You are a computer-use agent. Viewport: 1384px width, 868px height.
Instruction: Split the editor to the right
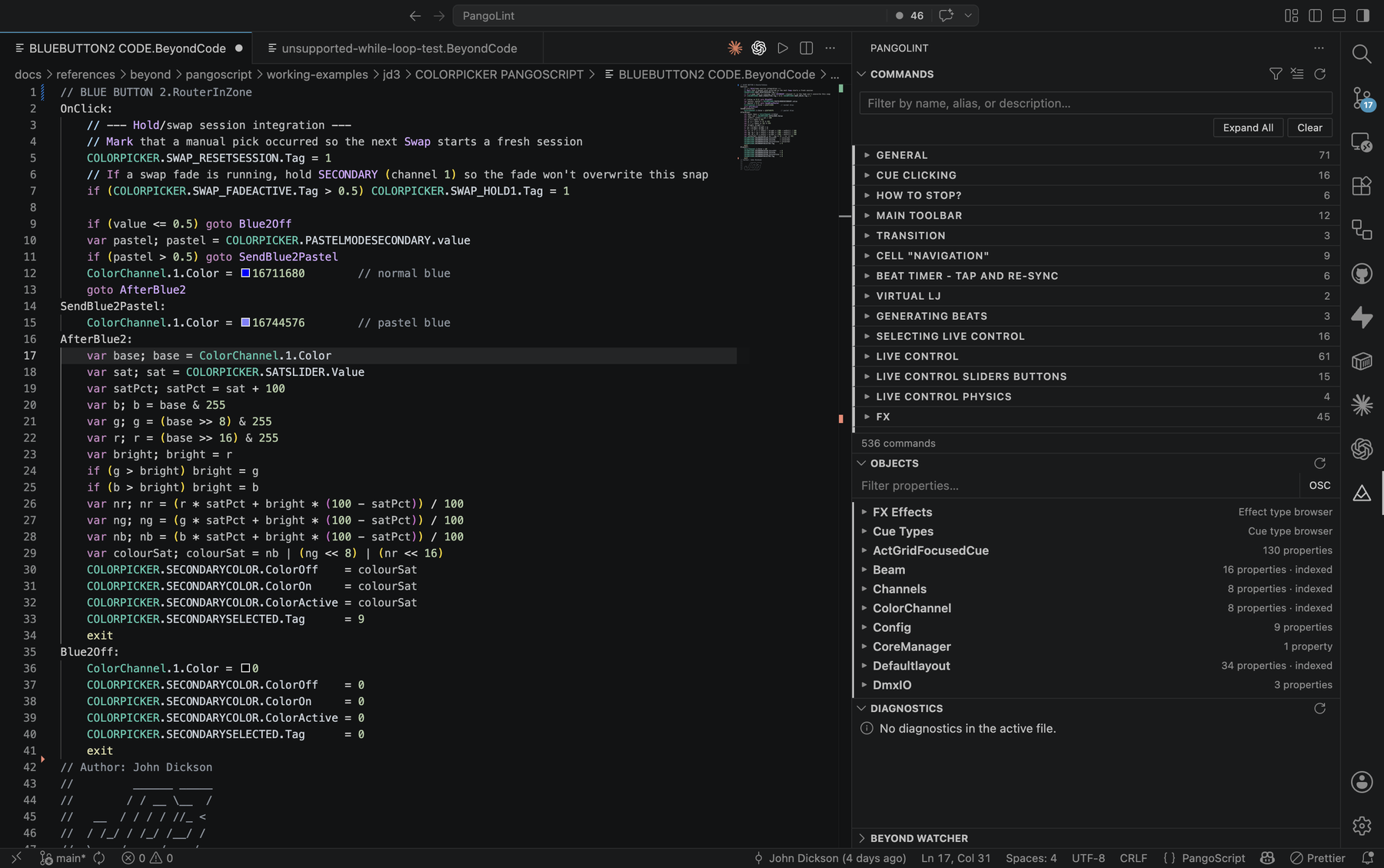[x=807, y=48]
